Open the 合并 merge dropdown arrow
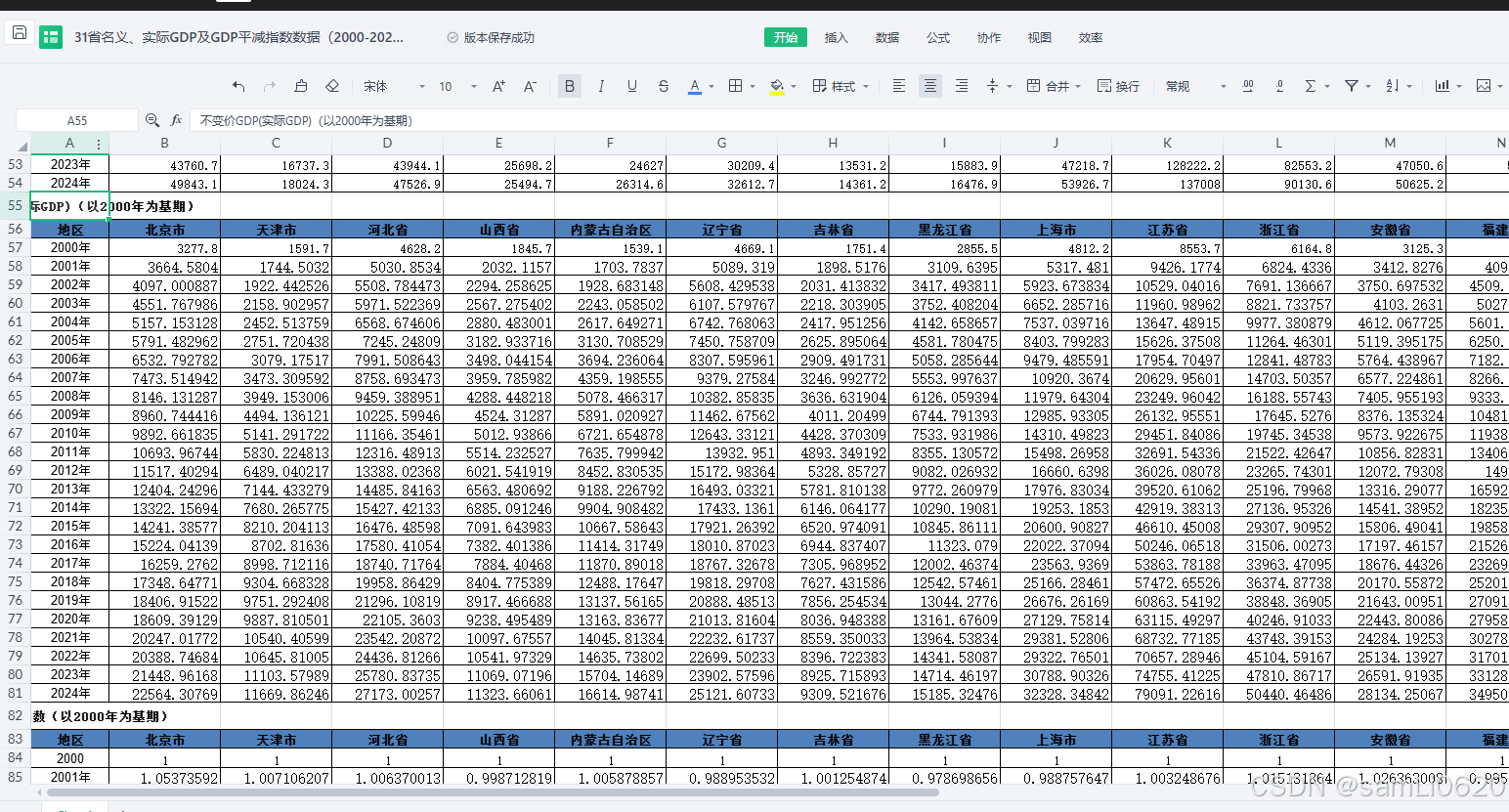Viewport: 1509px width, 812px height. [x=1078, y=86]
